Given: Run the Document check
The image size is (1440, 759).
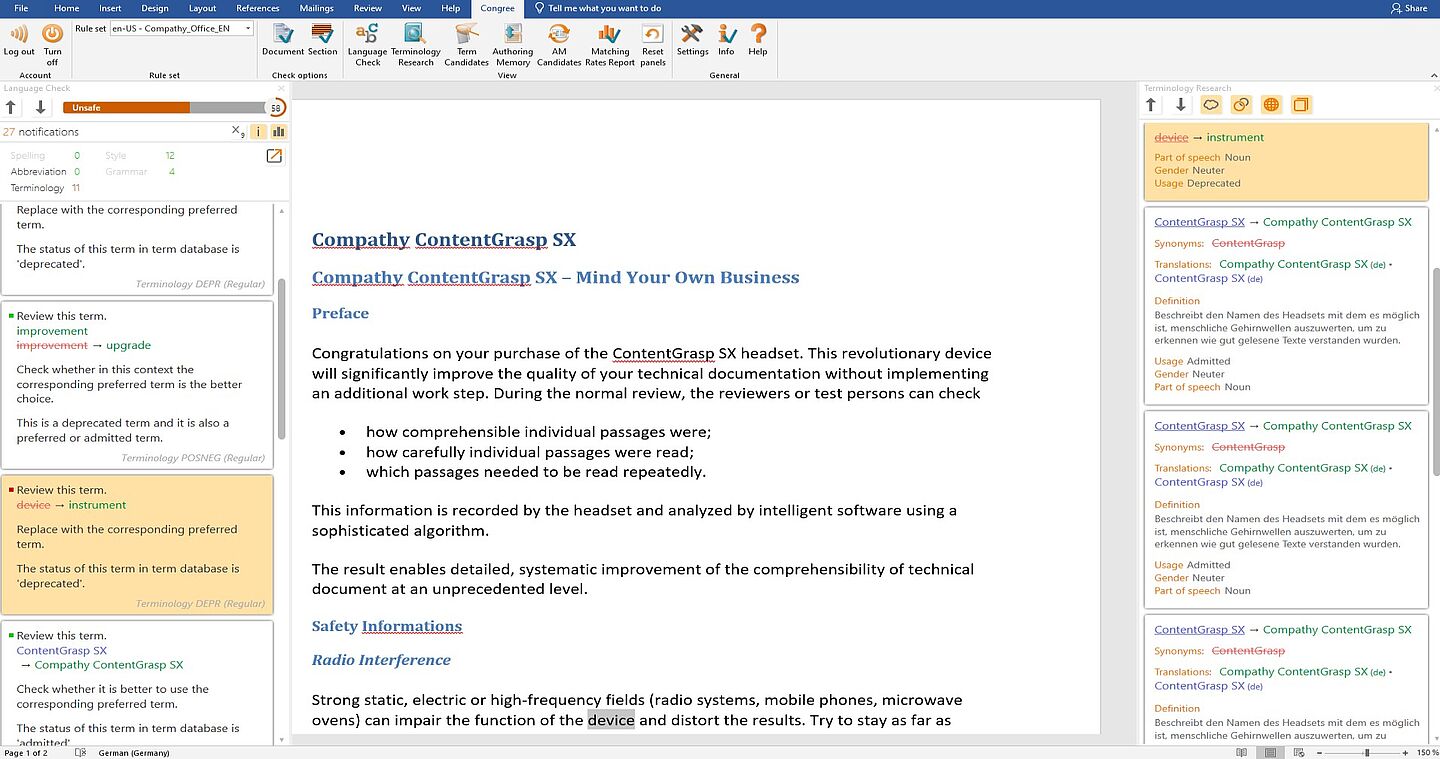Looking at the screenshot, I should (283, 35).
